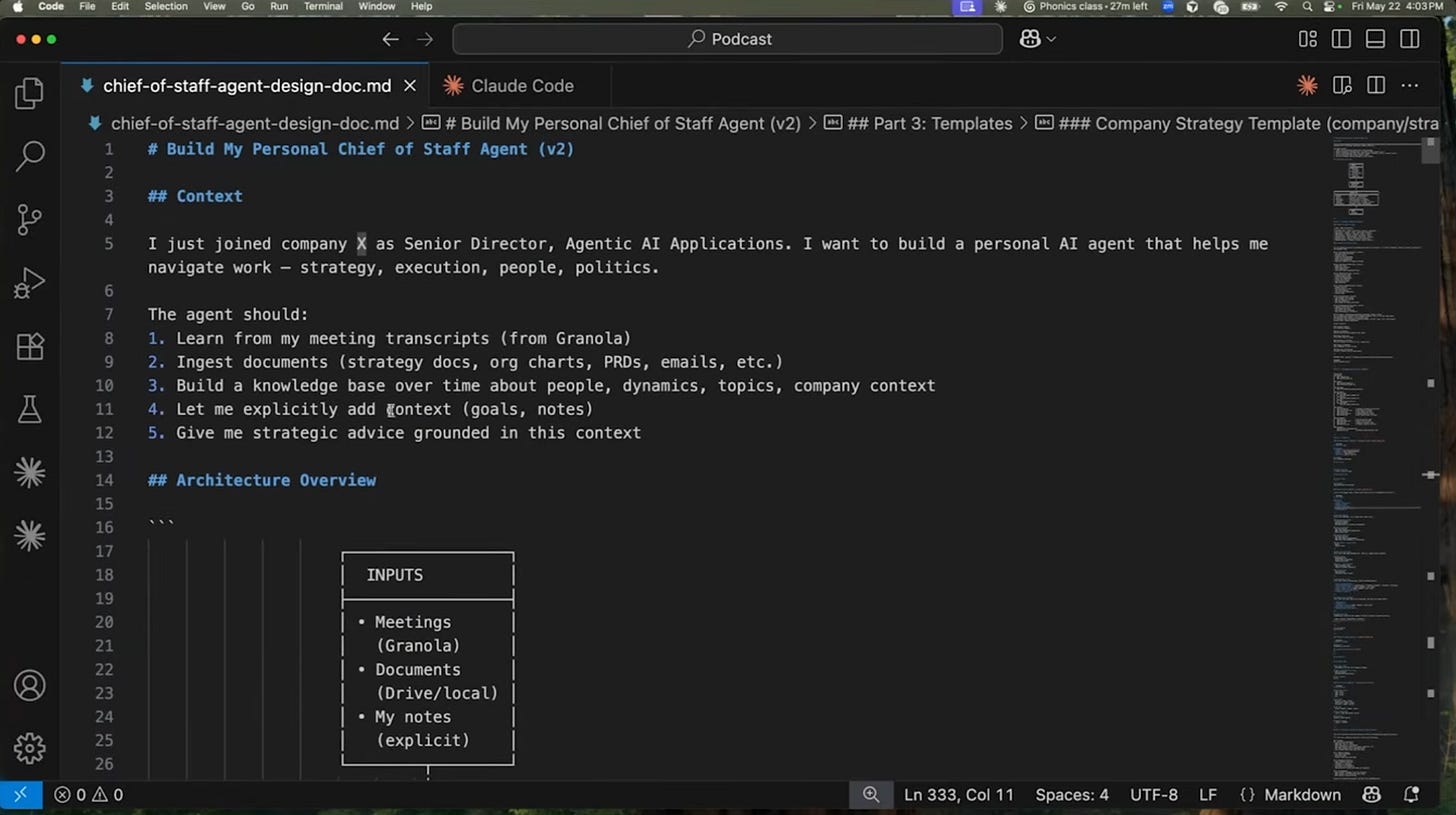The width and height of the screenshot is (1456, 815).
Task: Close the chief-of-staff-agent-design-doc.md tab
Action: (x=410, y=86)
